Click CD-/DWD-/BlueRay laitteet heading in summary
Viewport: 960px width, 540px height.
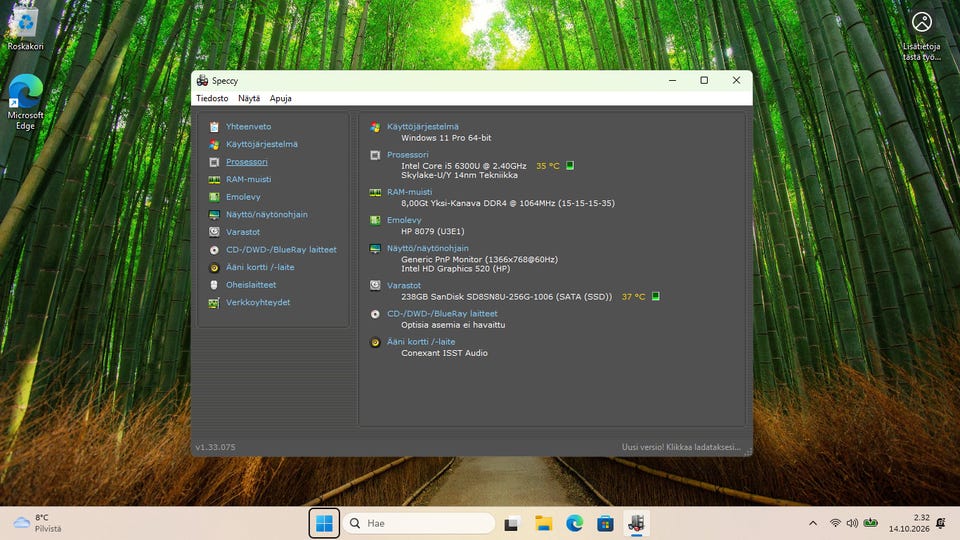[x=442, y=313]
